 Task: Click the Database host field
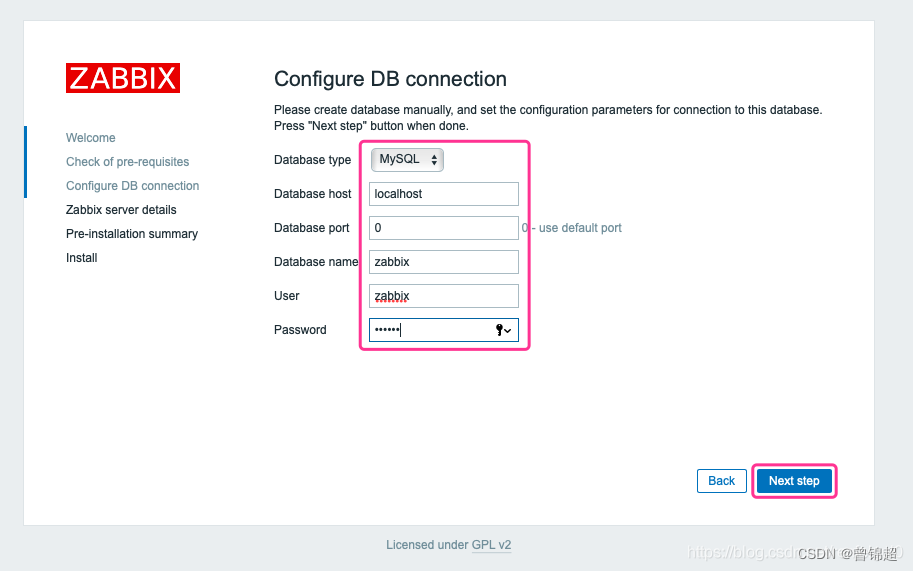click(x=444, y=194)
